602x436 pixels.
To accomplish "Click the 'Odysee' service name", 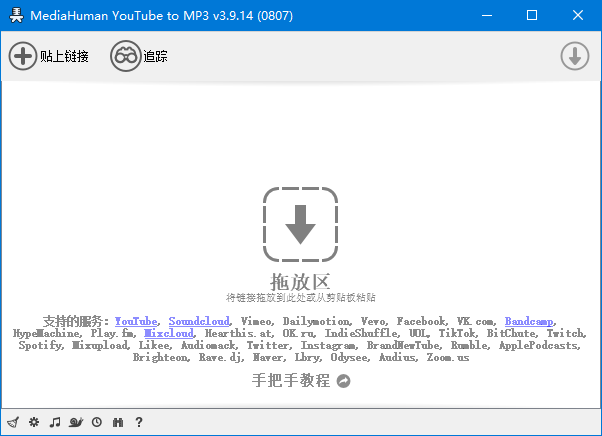I will [349, 357].
